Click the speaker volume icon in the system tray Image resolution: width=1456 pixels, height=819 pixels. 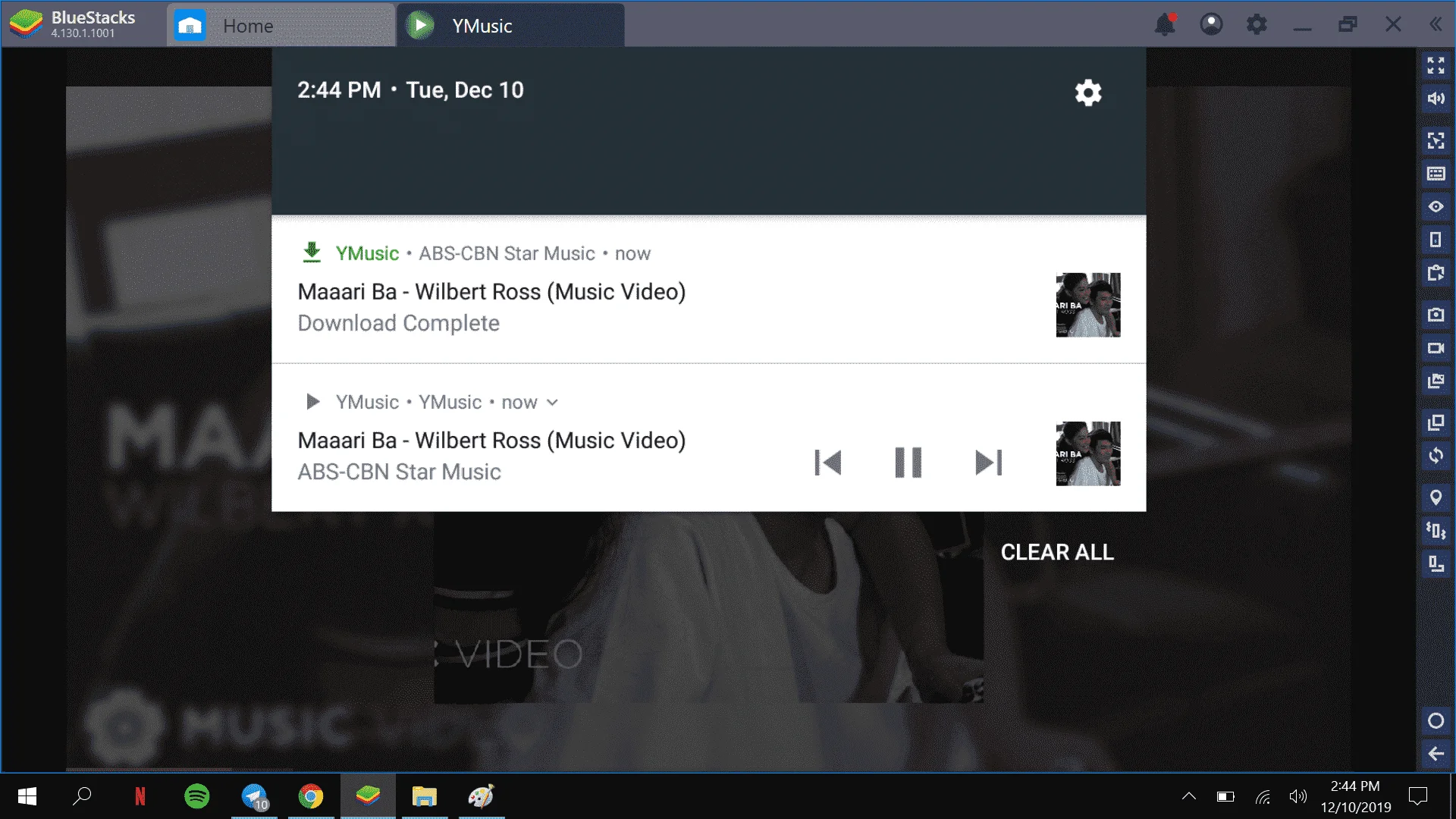(1298, 796)
